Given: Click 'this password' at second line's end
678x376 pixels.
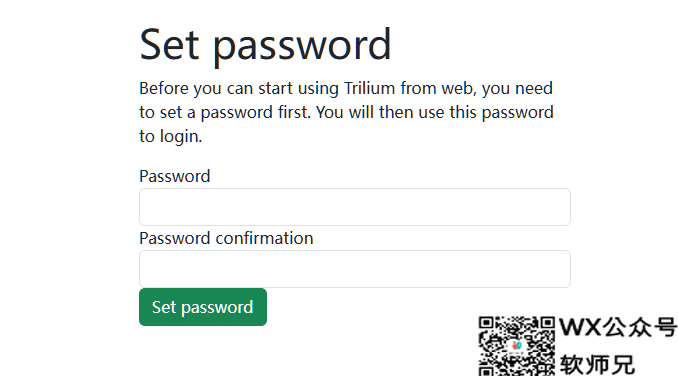Looking at the screenshot, I should point(502,113).
